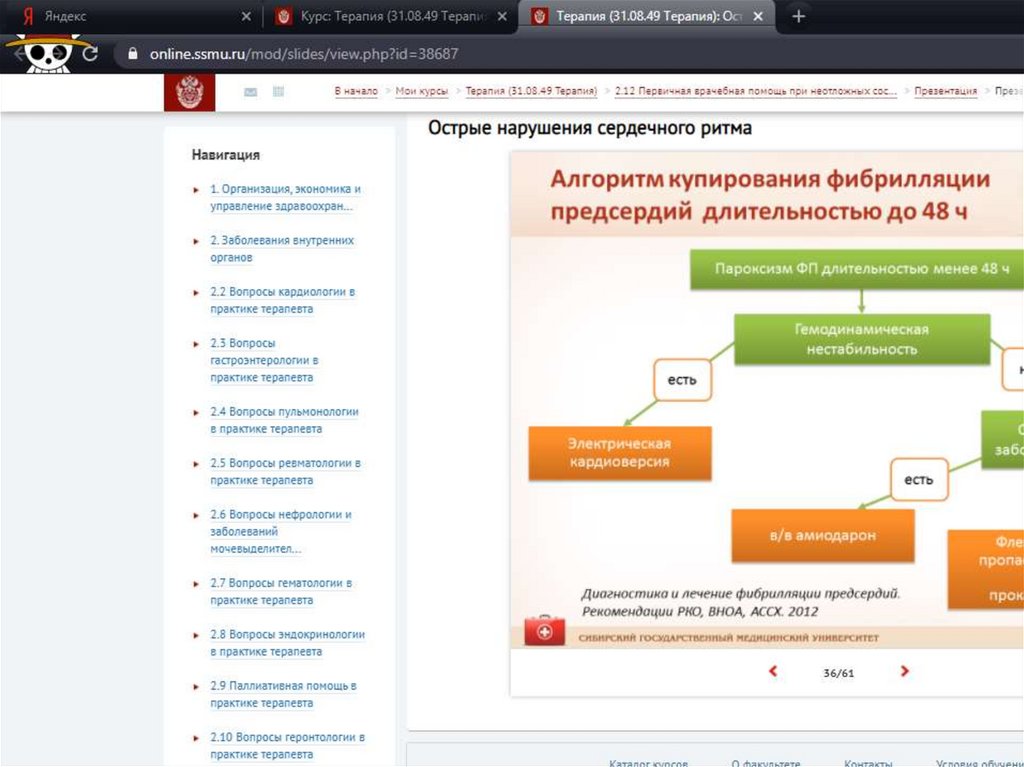
Task: Open the messages envelope icon
Action: (251, 92)
